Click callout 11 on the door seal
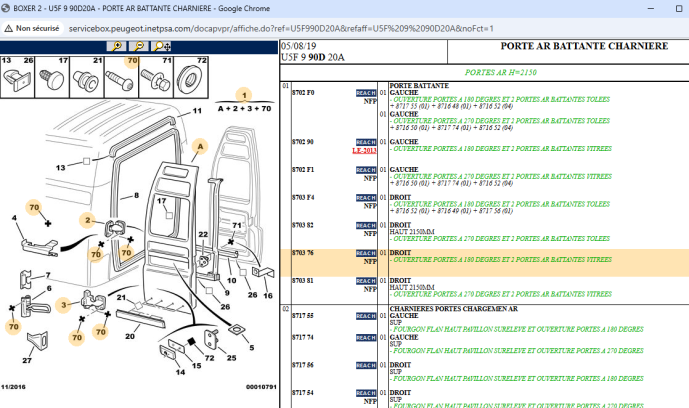 (x=197, y=111)
